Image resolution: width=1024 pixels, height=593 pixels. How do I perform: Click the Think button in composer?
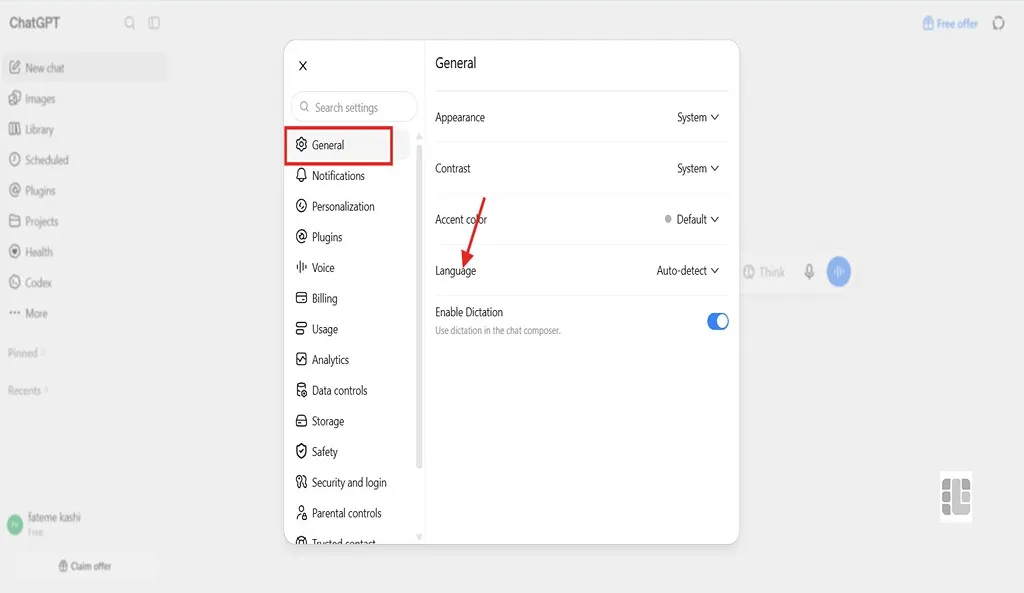(764, 272)
